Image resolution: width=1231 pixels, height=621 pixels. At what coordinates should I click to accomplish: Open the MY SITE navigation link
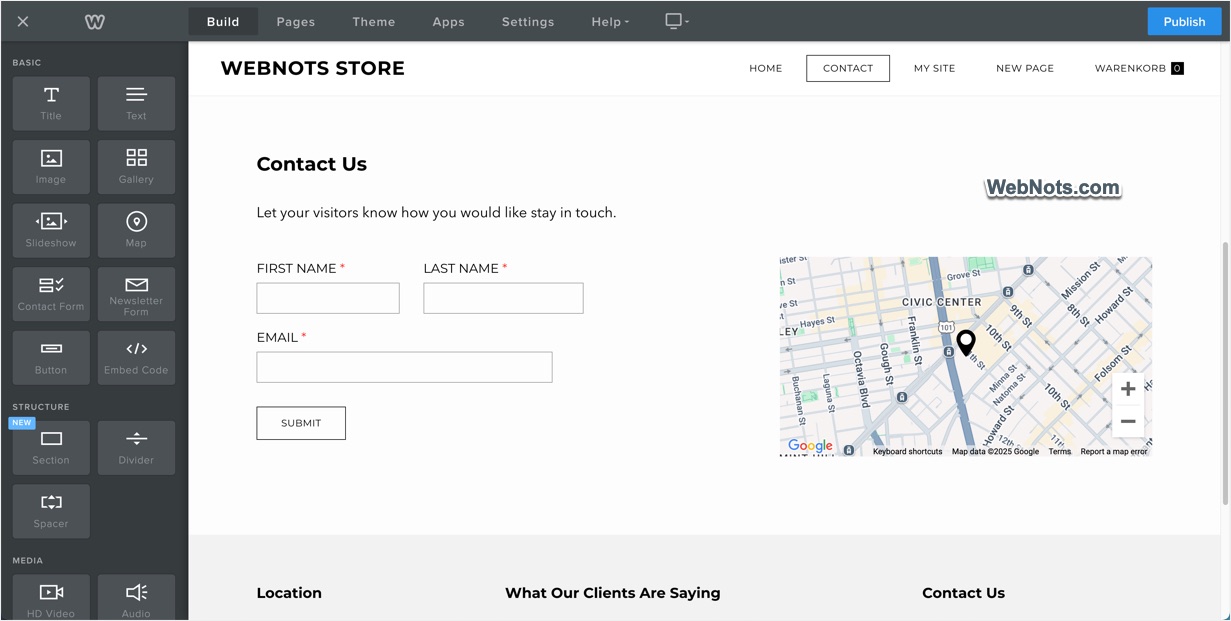(x=934, y=68)
